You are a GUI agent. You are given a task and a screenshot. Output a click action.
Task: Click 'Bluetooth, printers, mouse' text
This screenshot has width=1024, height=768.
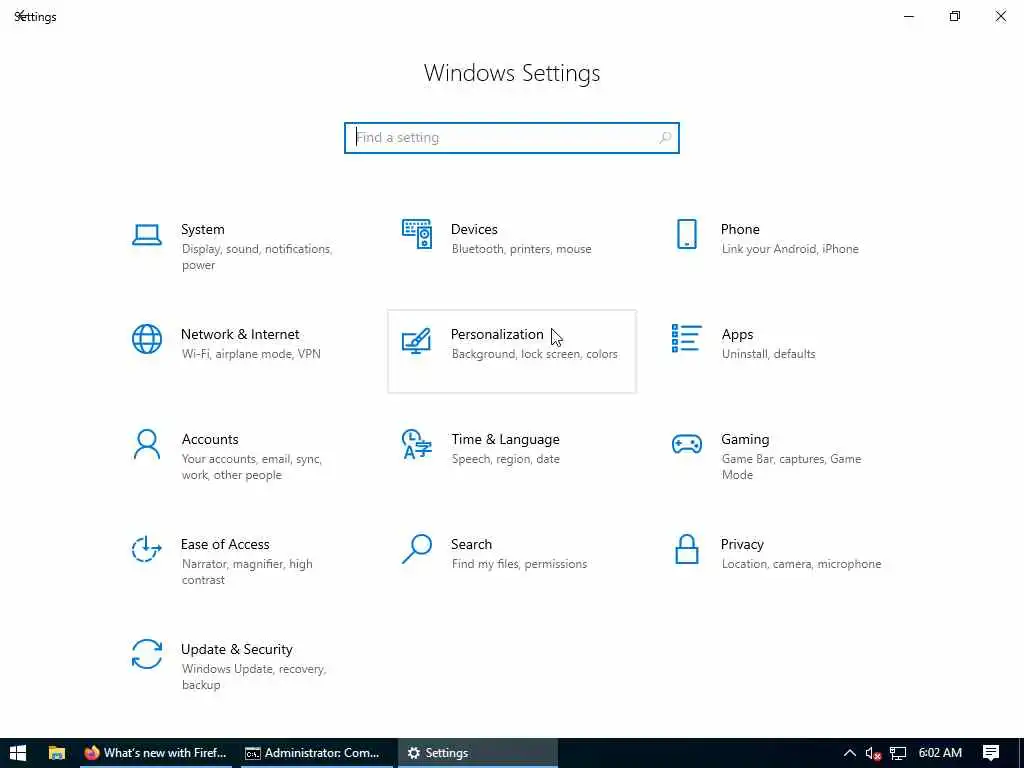[521, 249]
